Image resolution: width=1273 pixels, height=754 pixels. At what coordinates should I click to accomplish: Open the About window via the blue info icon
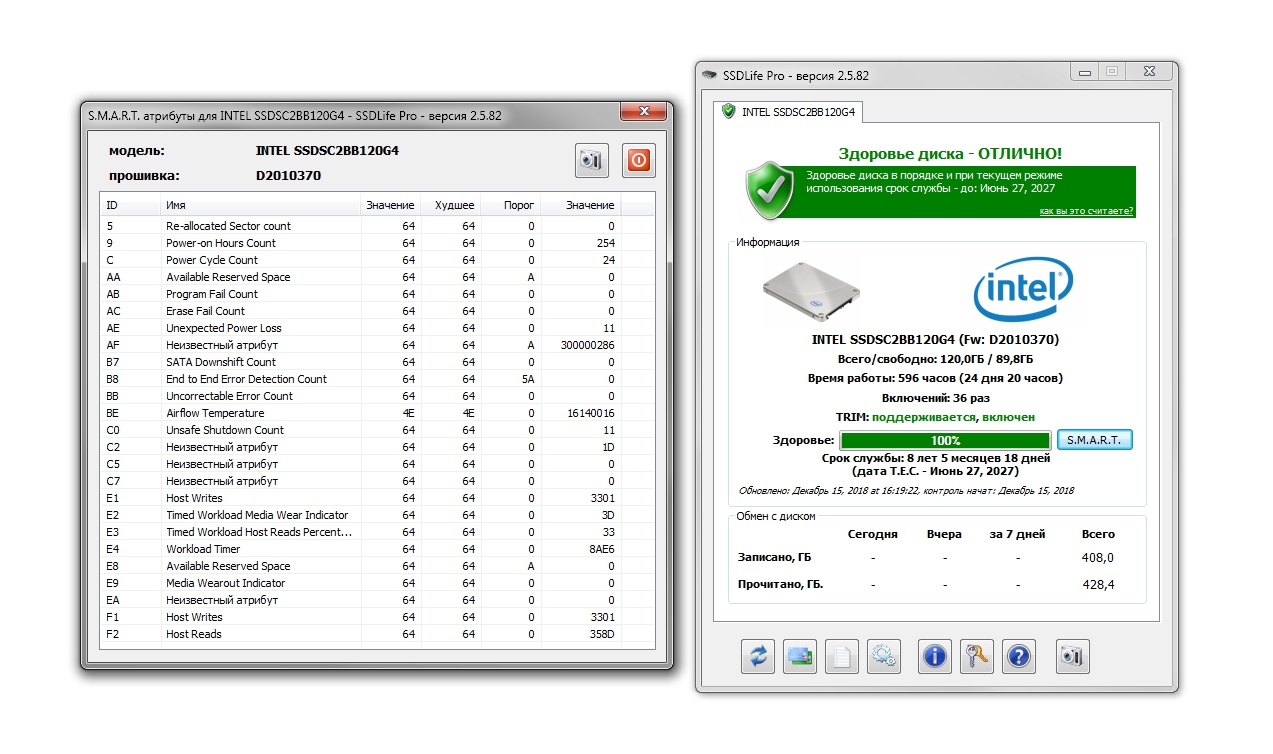pos(935,656)
